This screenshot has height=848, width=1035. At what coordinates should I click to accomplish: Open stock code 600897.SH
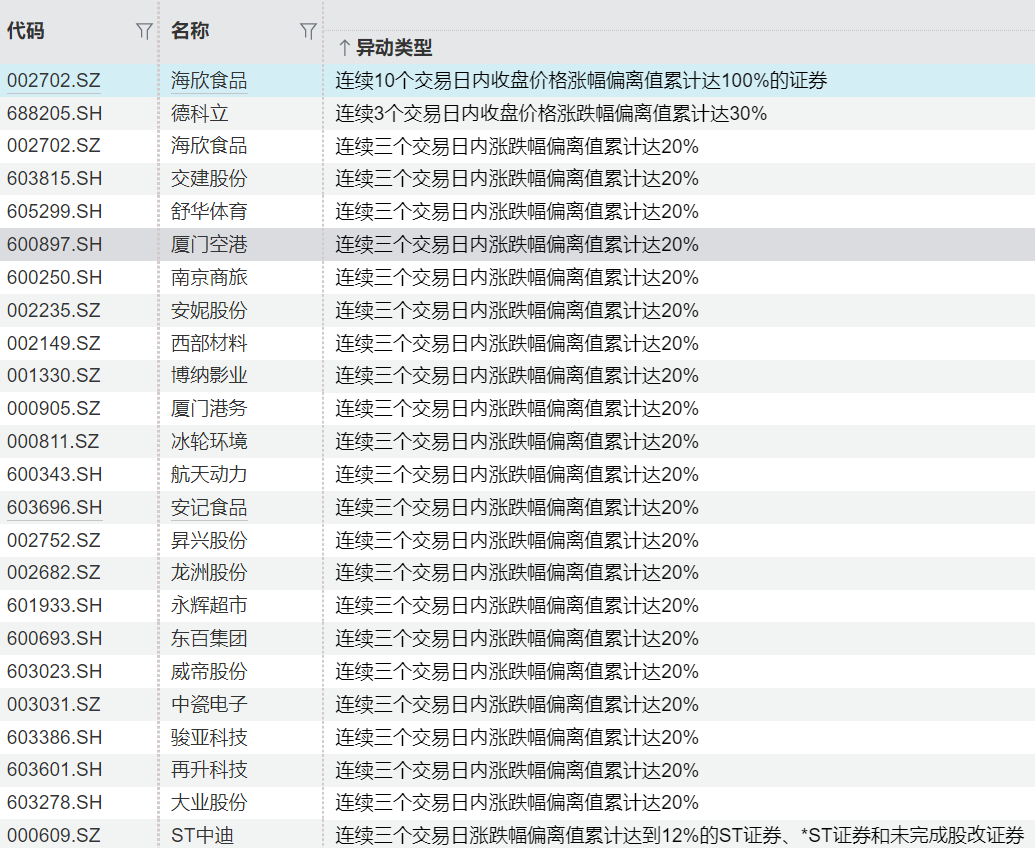54,245
